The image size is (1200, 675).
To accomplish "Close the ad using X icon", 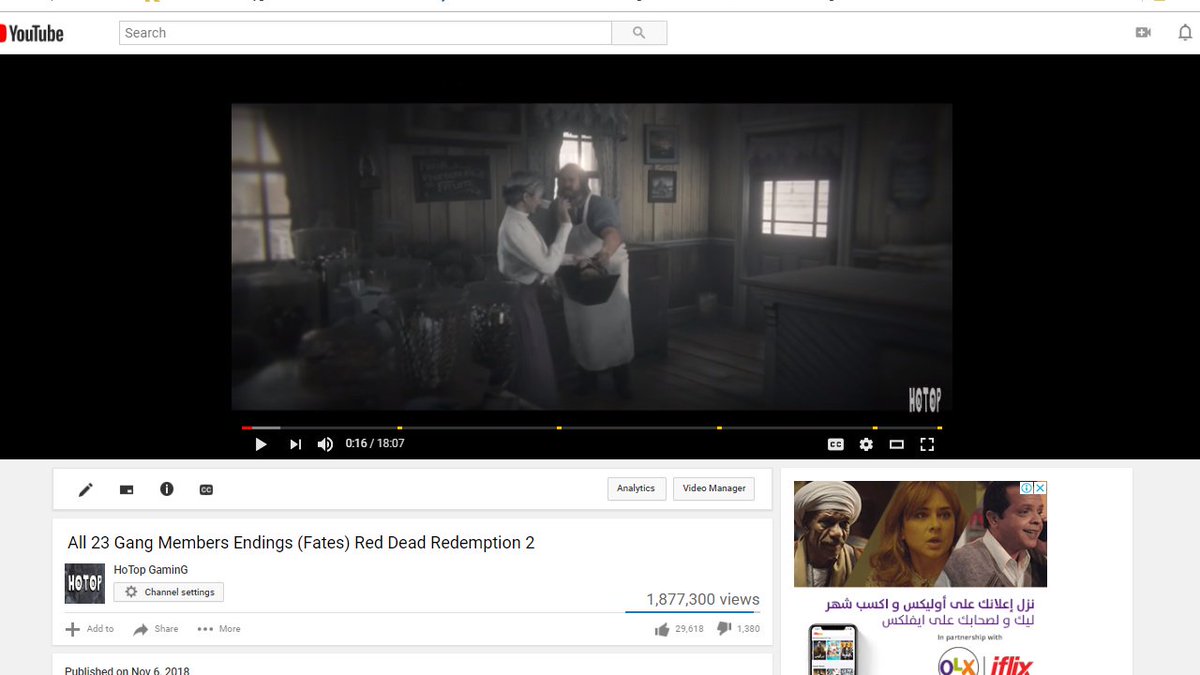I will pyautogui.click(x=1040, y=488).
